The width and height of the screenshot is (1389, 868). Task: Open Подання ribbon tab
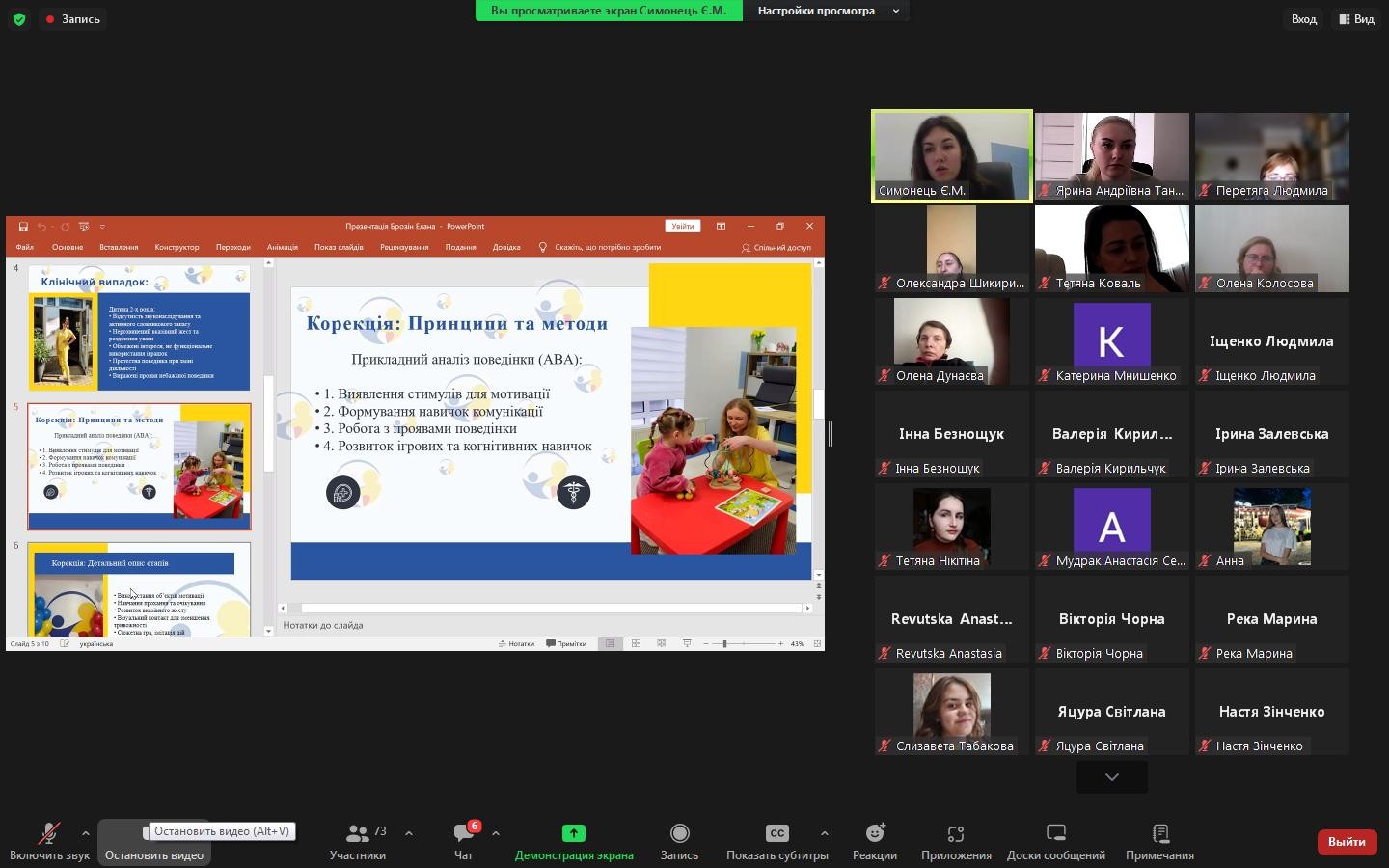click(460, 247)
